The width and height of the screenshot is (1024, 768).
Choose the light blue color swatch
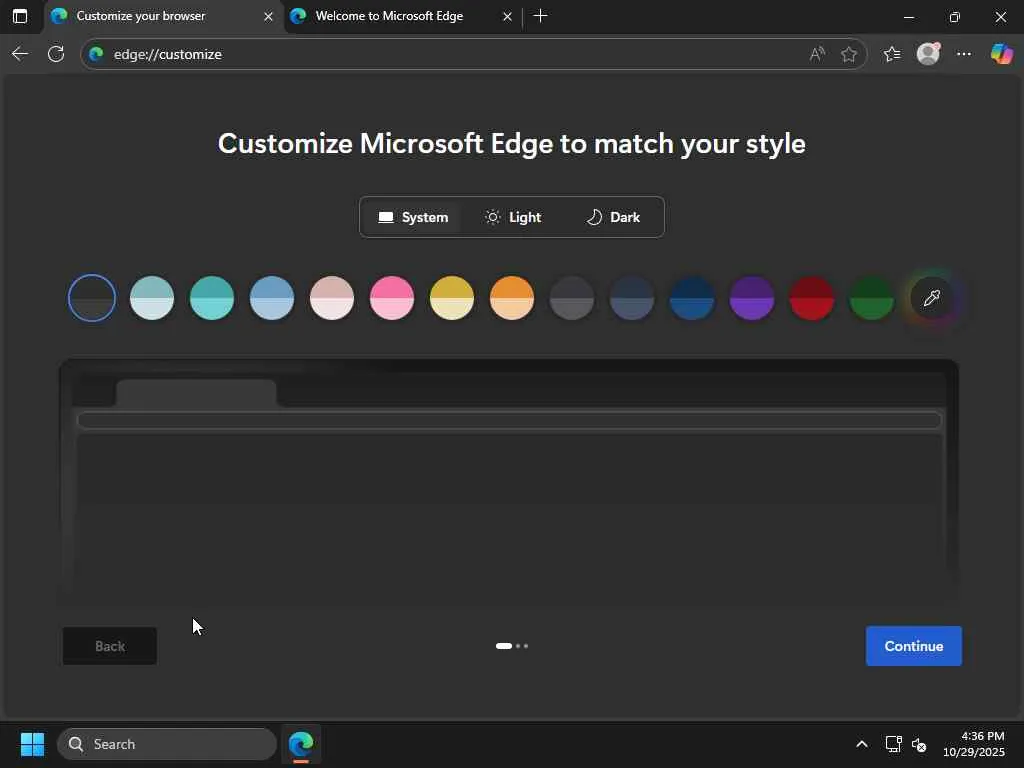(x=272, y=298)
